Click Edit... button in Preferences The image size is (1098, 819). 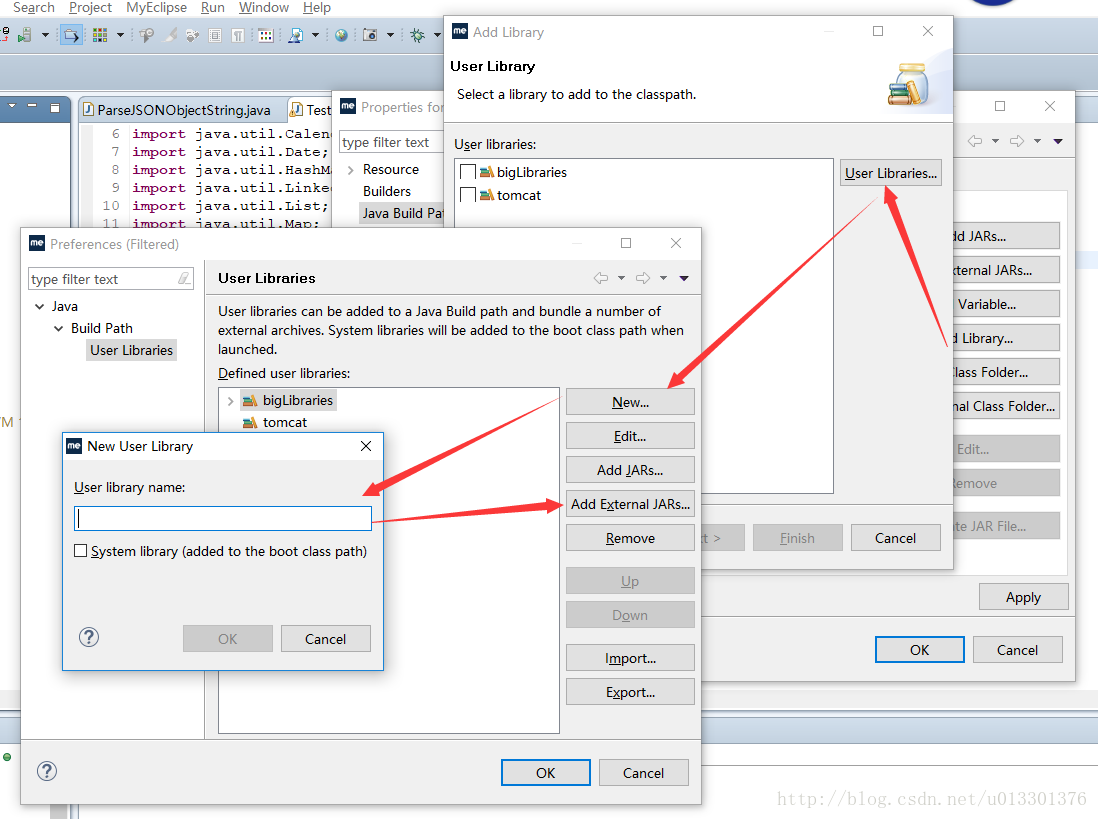click(x=630, y=436)
